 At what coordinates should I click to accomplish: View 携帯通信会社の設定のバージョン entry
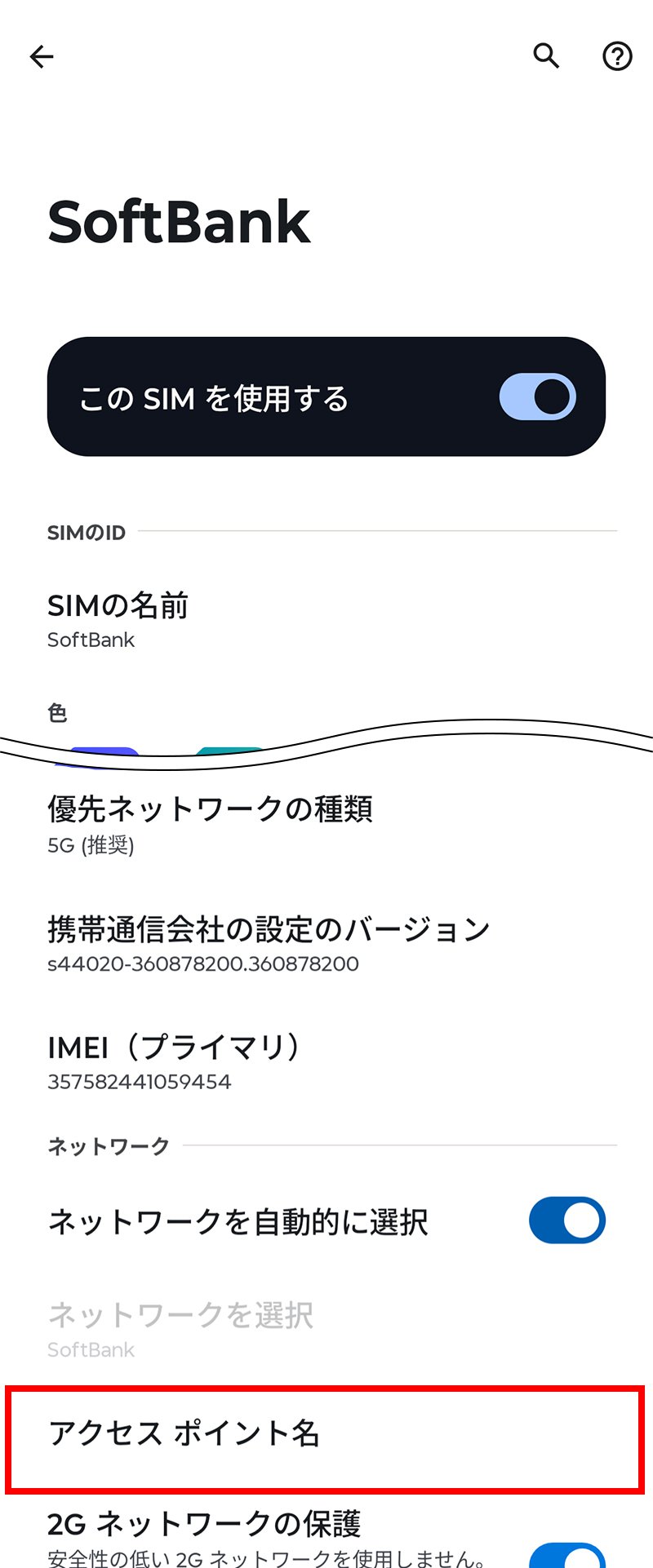coord(326,945)
